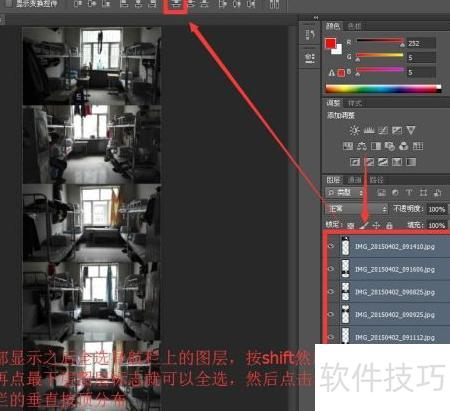This screenshot has width=450, height=411.
Task: Switch to the 调整 tab
Action: click(333, 103)
